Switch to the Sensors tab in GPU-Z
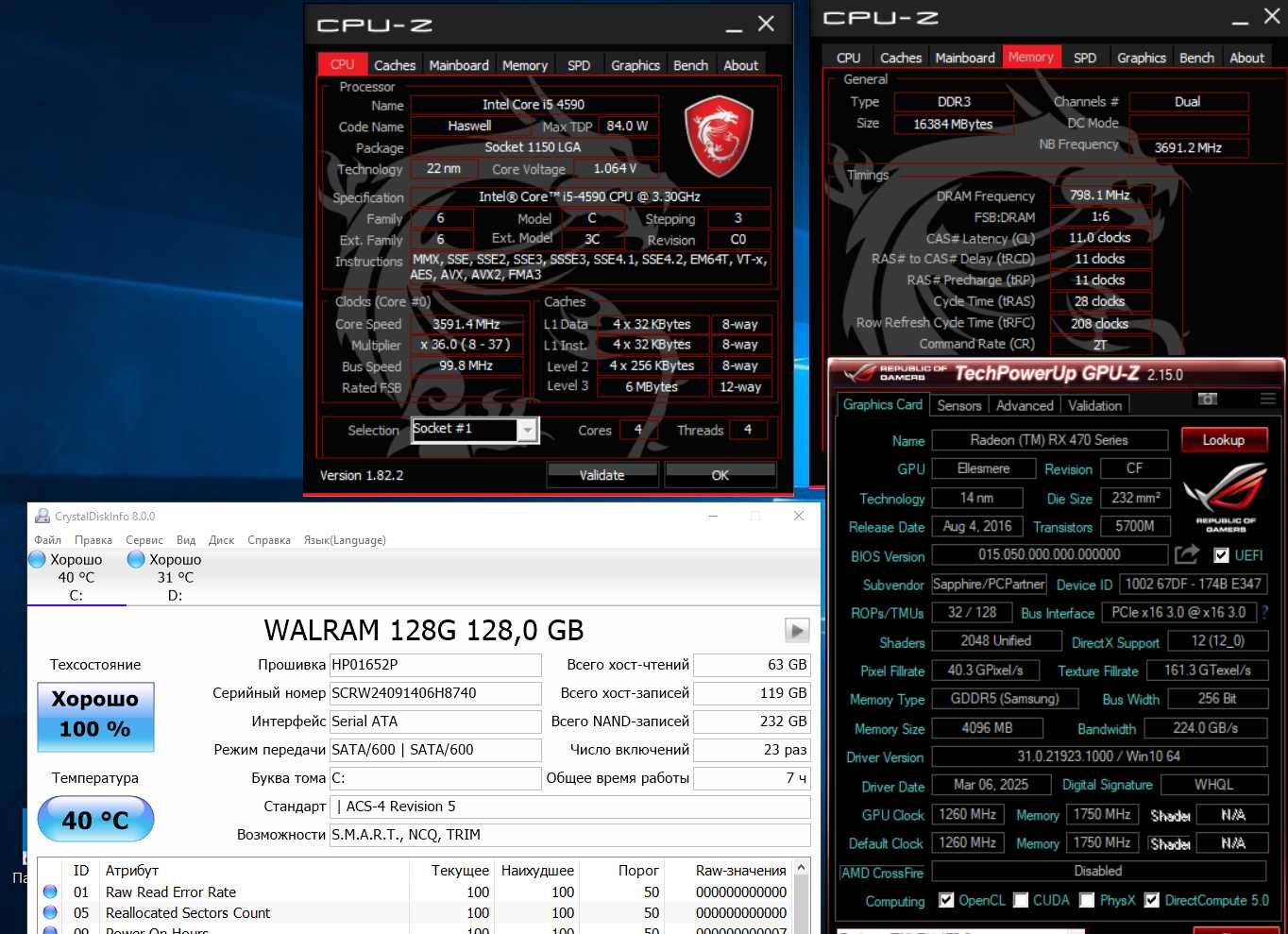The width and height of the screenshot is (1288, 934). click(959, 405)
